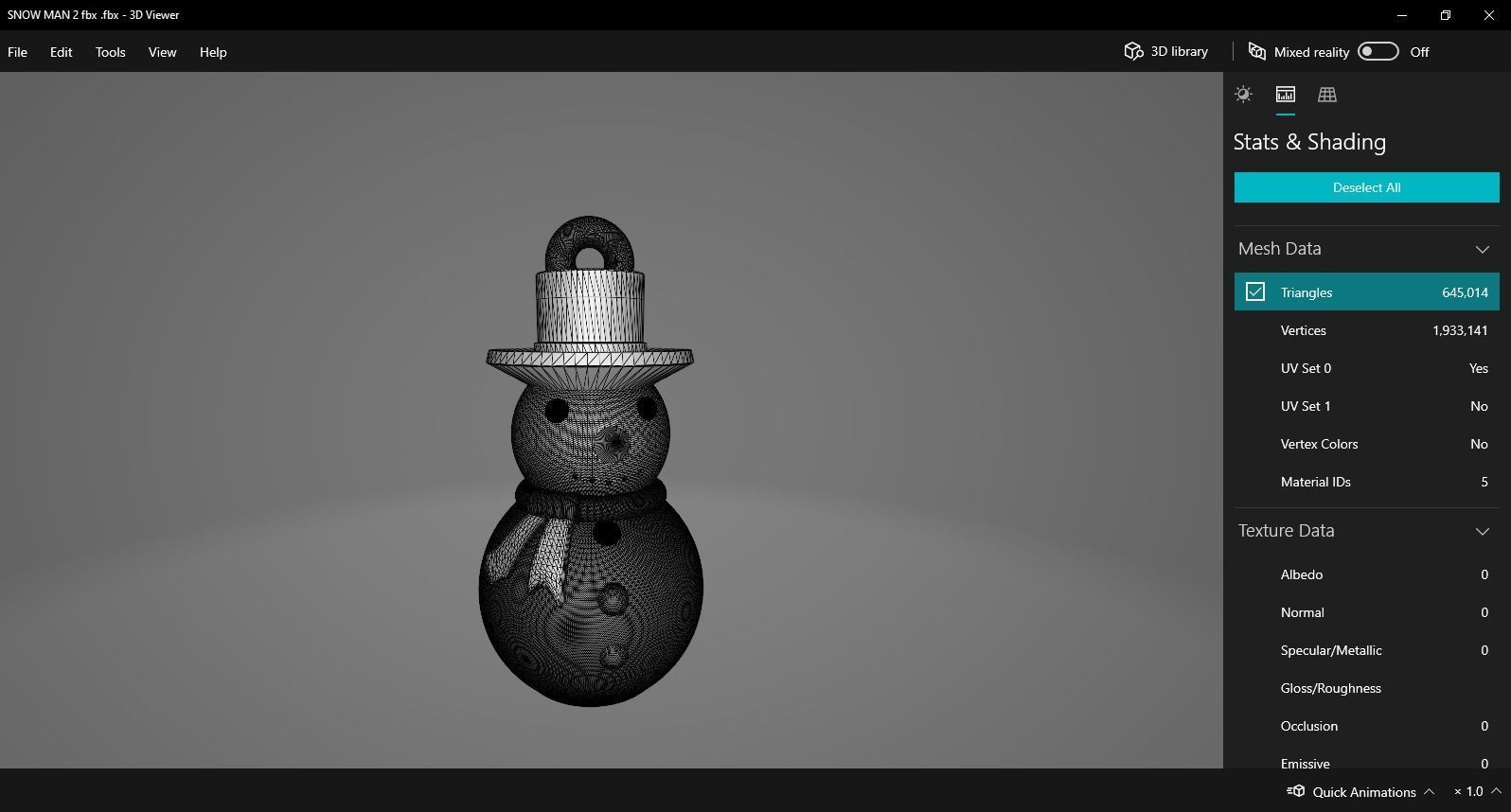Open the Tools menu
This screenshot has width=1511, height=812.
pos(110,52)
